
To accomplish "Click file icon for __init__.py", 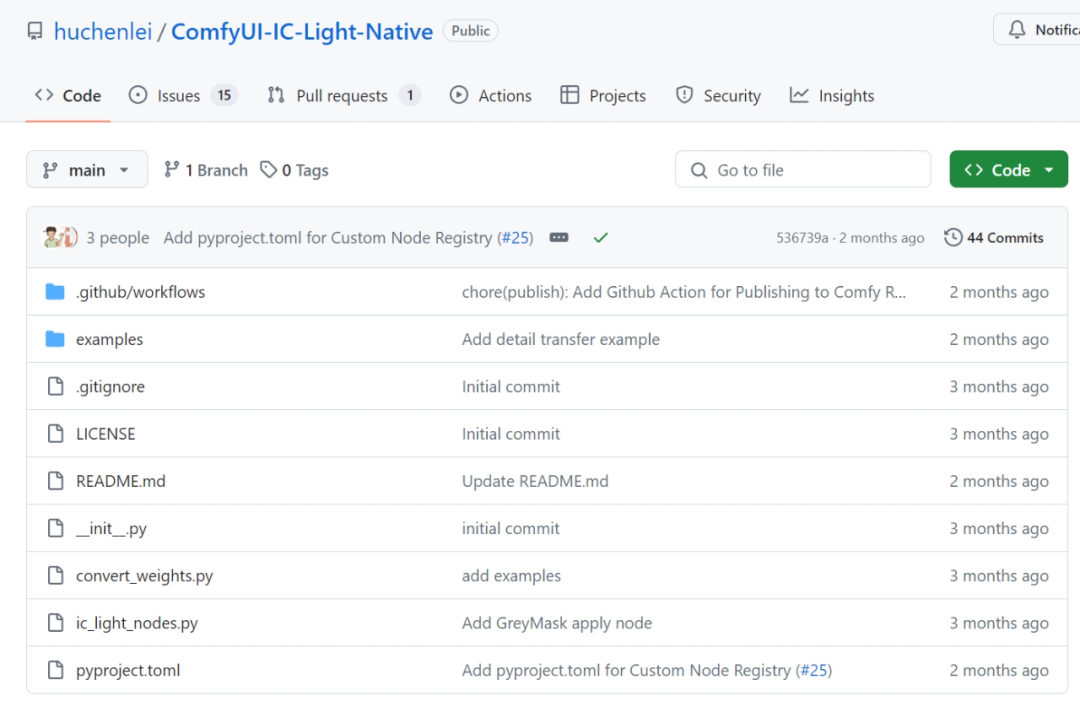I will click(x=55, y=529).
